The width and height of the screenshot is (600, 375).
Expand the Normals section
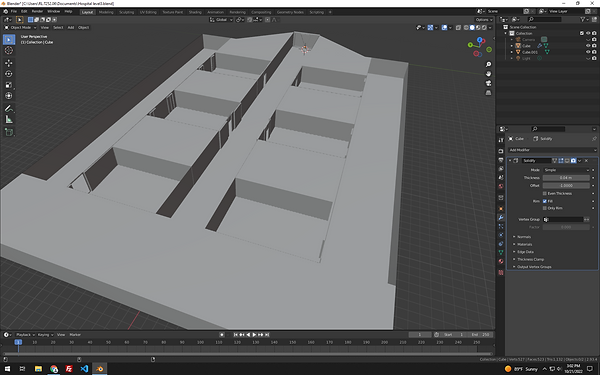524,237
